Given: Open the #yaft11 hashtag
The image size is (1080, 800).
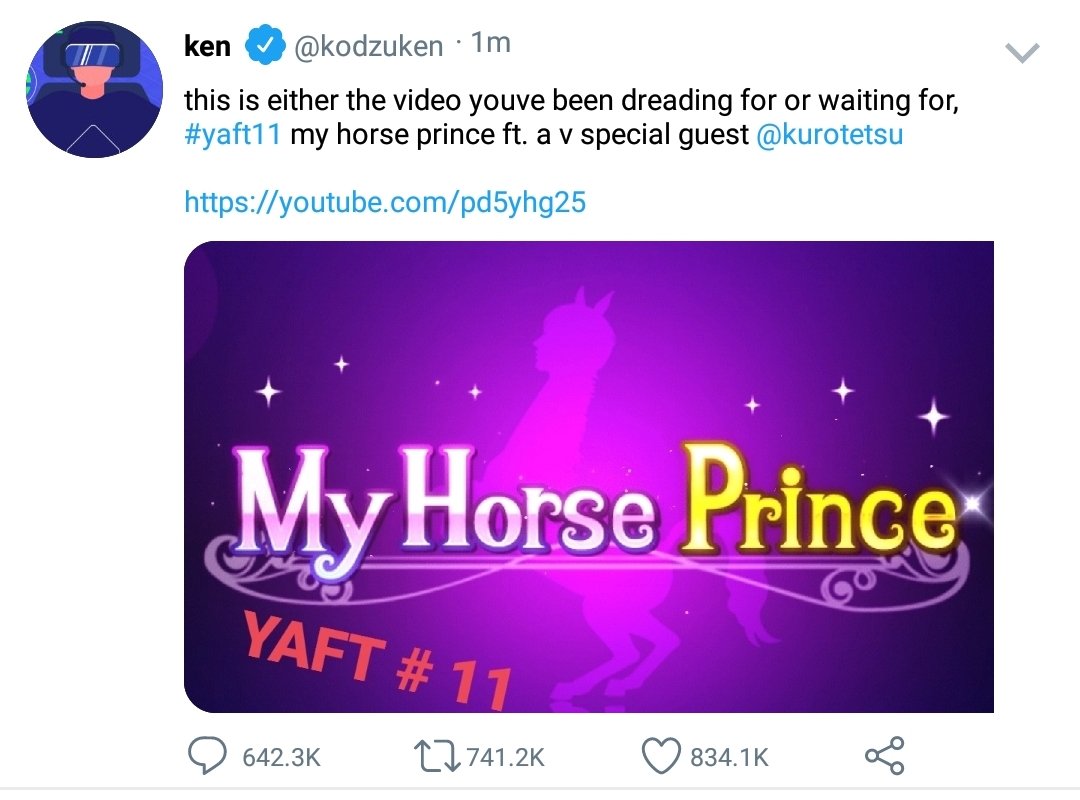Looking at the screenshot, I should click(x=232, y=134).
